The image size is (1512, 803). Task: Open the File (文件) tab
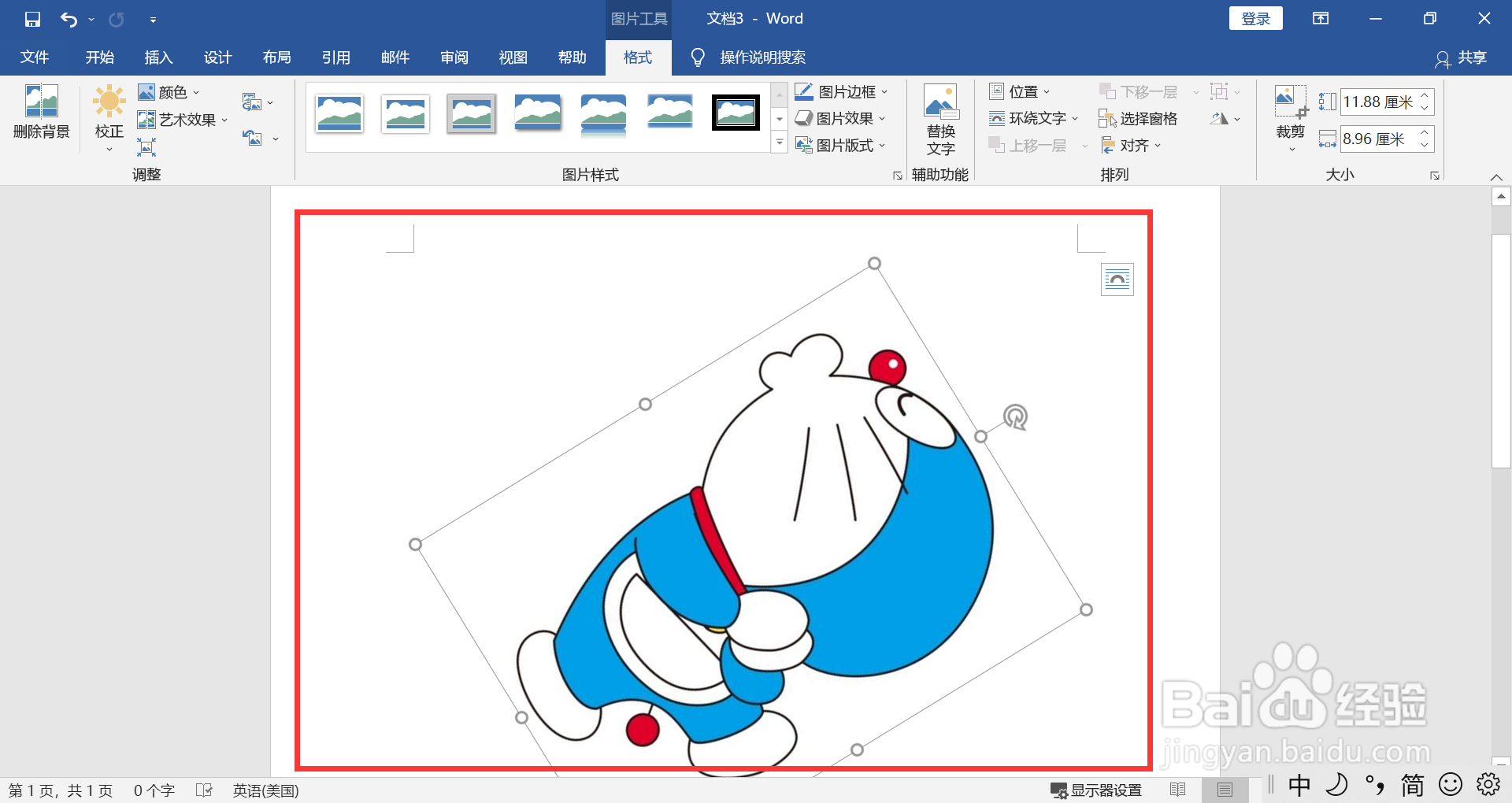tap(35, 57)
